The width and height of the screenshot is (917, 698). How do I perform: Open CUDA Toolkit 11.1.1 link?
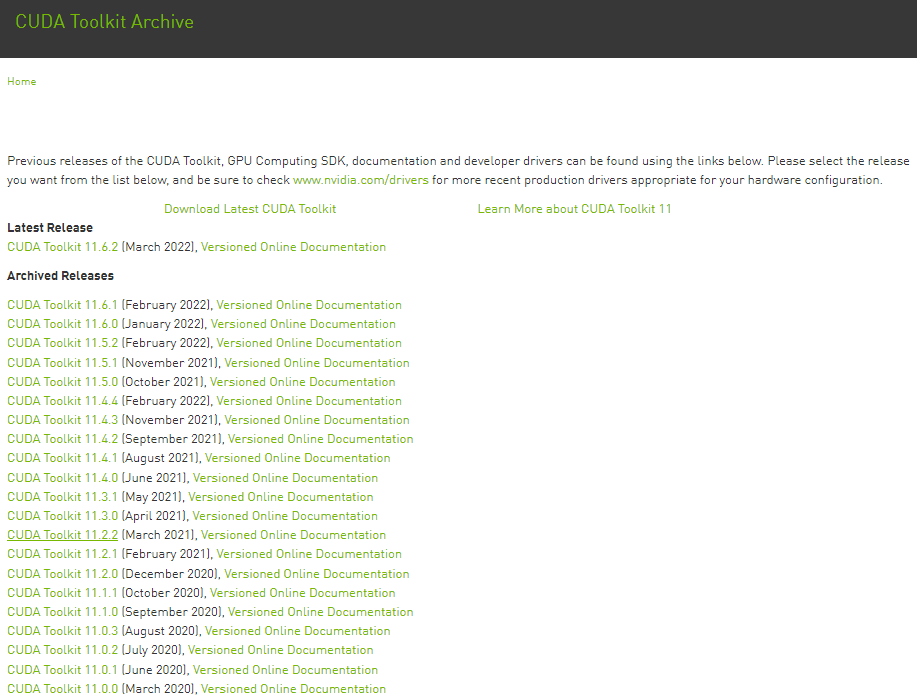click(63, 593)
